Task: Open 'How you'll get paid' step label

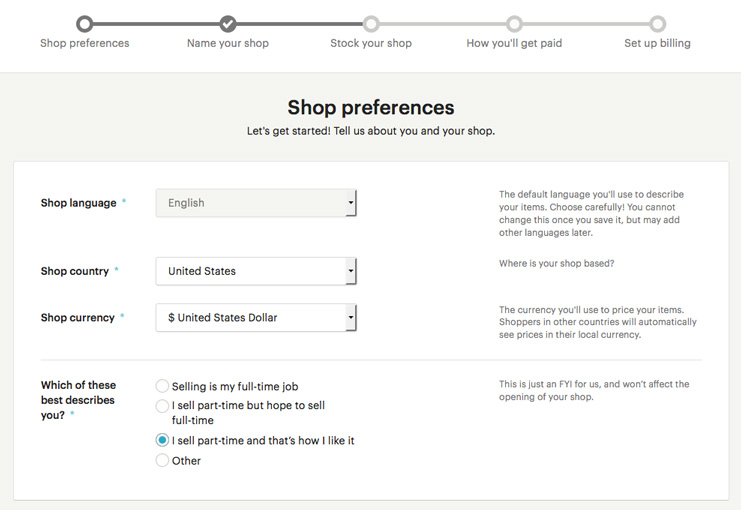Action: click(x=514, y=43)
